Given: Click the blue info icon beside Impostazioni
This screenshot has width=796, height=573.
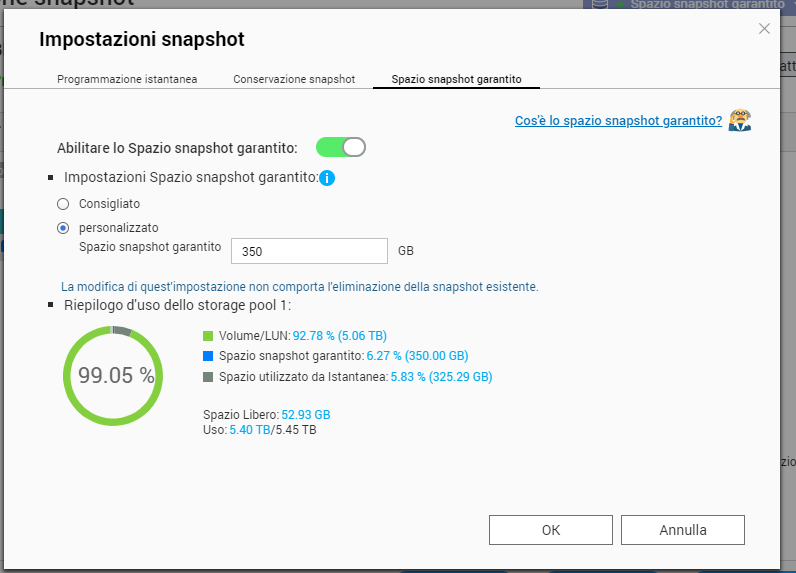Looking at the screenshot, I should click(x=326, y=178).
